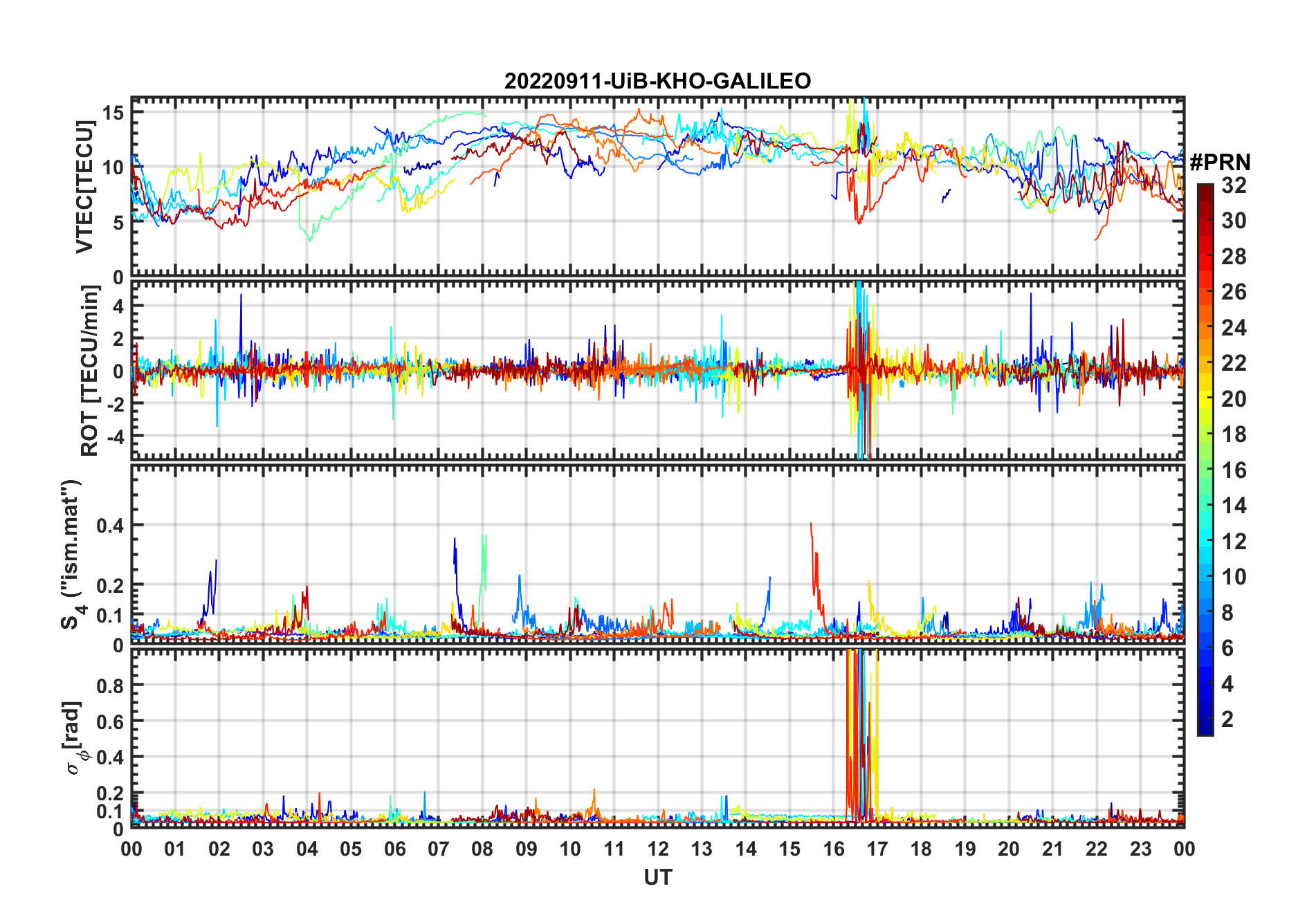Click colorbar tick label 10
Screen dimensions: 1316x920
(x=1234, y=576)
